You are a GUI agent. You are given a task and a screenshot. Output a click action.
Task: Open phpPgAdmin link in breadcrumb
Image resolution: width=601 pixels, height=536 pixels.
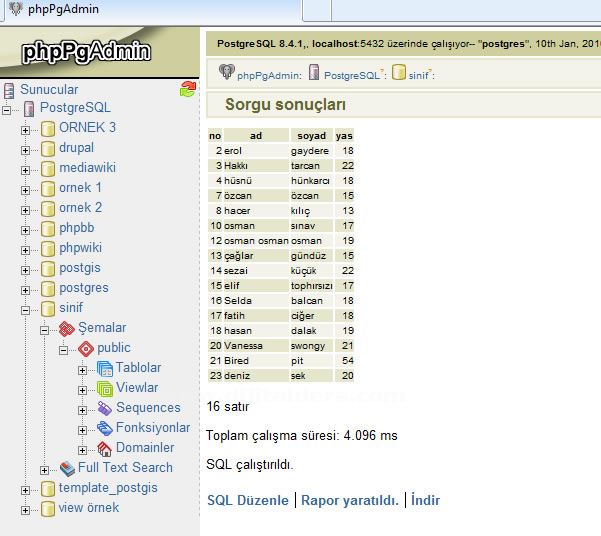click(x=269, y=76)
